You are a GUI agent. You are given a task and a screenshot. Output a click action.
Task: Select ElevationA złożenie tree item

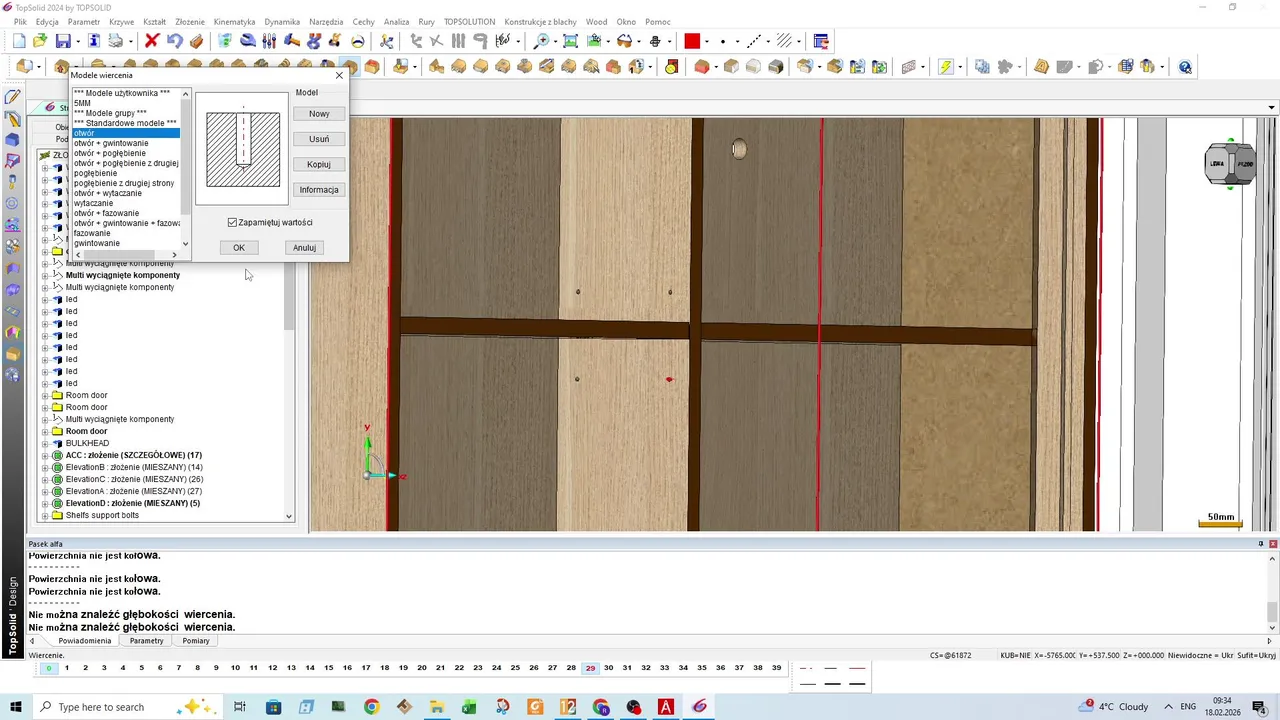pyautogui.click(x=134, y=491)
